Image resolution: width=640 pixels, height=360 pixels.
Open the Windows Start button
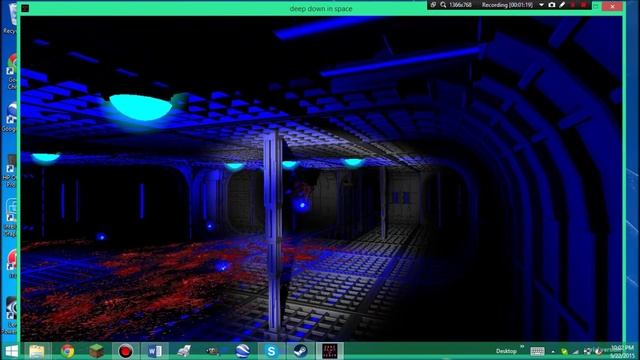coord(11,351)
